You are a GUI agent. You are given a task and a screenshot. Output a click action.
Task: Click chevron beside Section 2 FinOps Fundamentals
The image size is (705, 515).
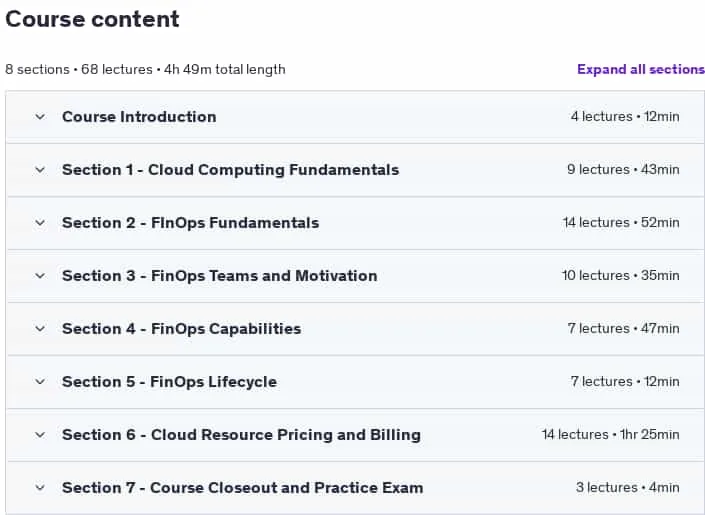coord(40,223)
